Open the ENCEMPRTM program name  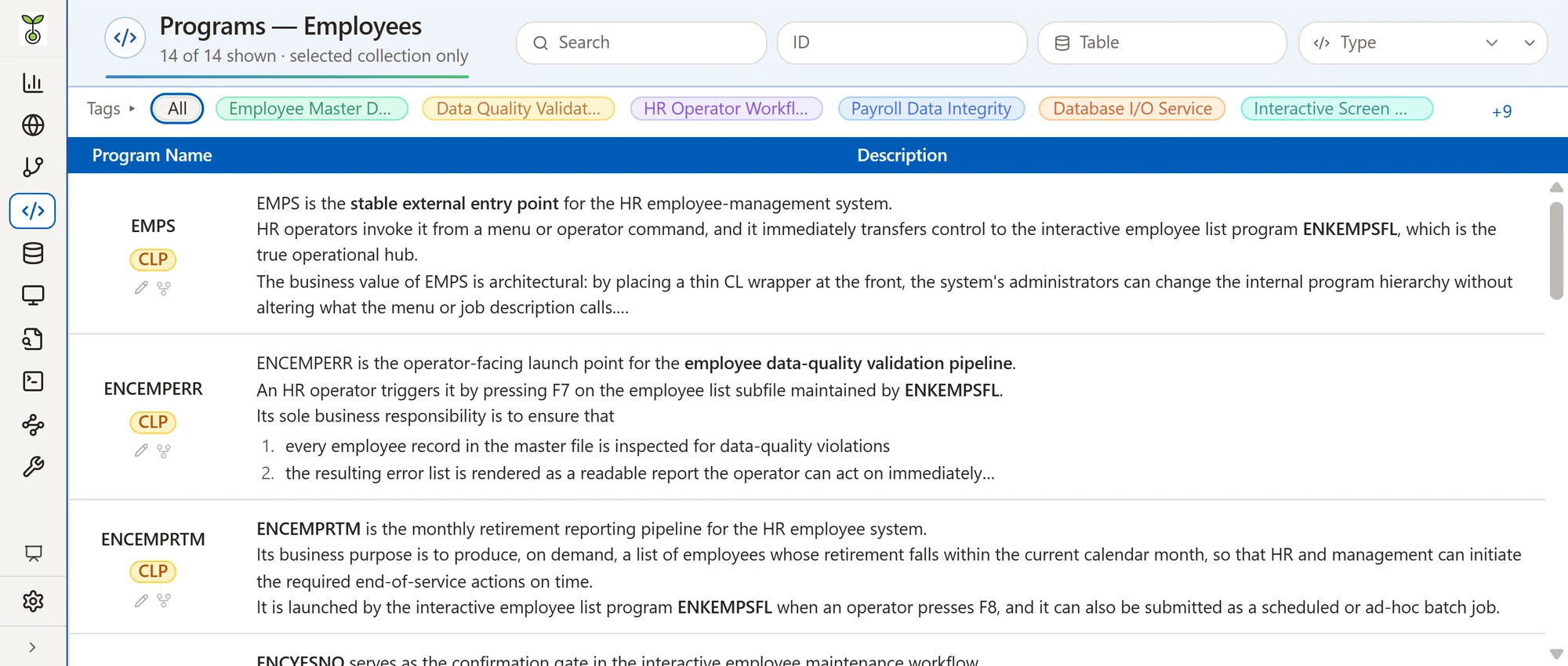pos(153,539)
